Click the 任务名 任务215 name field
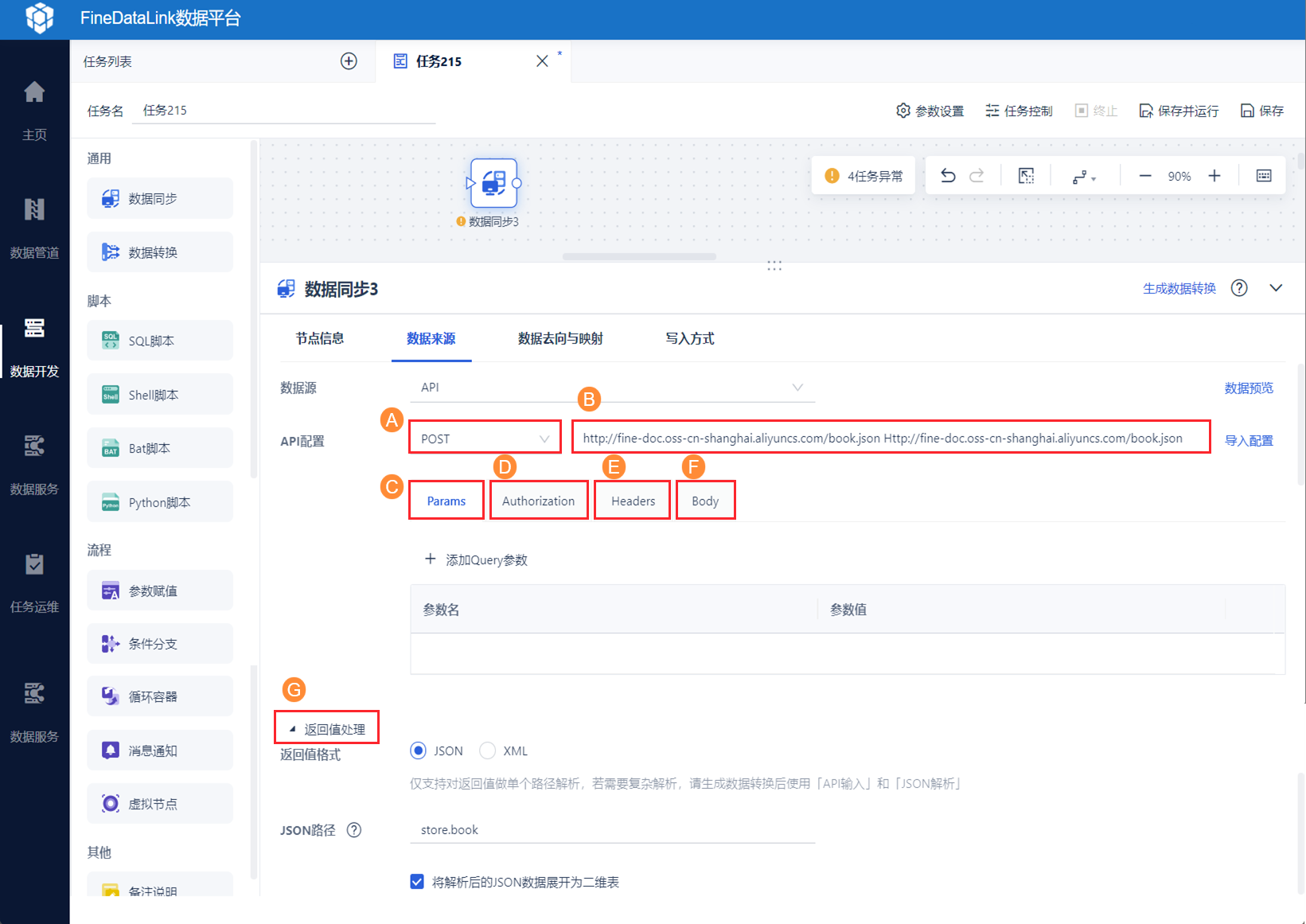 coord(286,111)
